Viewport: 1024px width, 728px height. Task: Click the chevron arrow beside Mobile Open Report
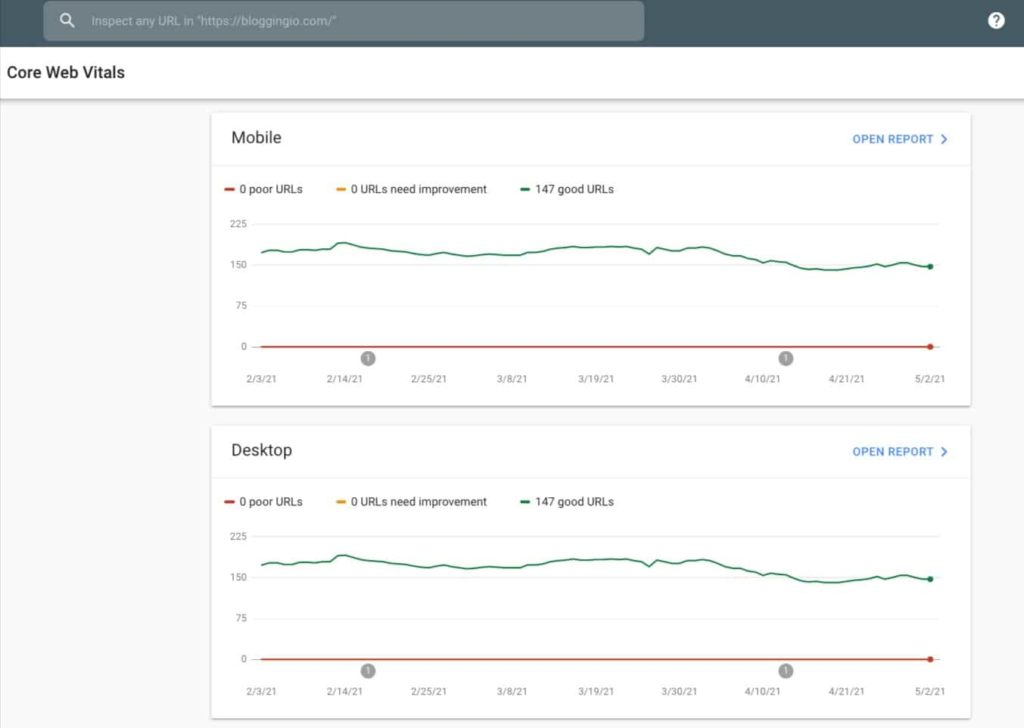[x=944, y=139]
